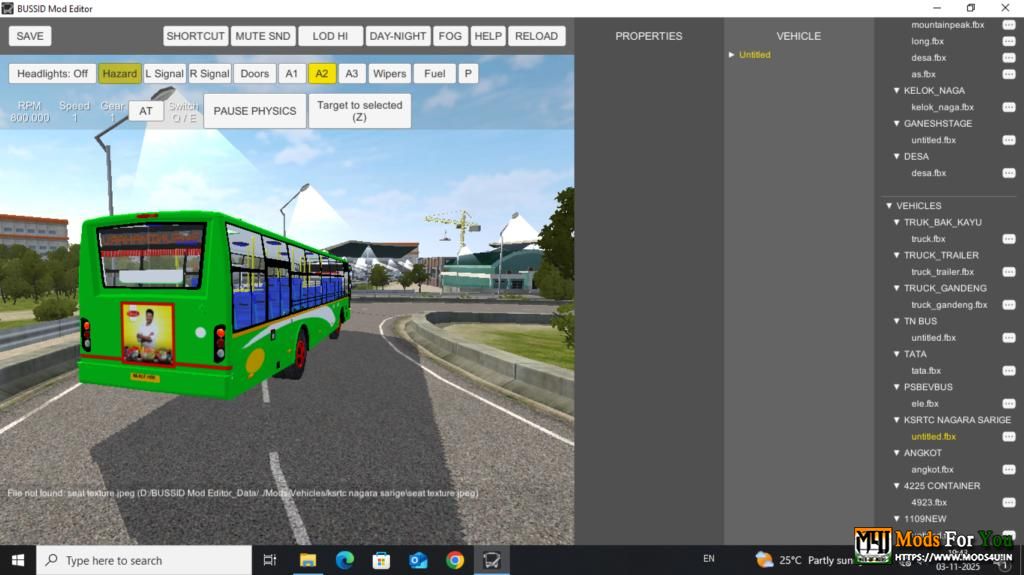1024x575 pixels.
Task: Activate R Signal
Action: tap(210, 74)
